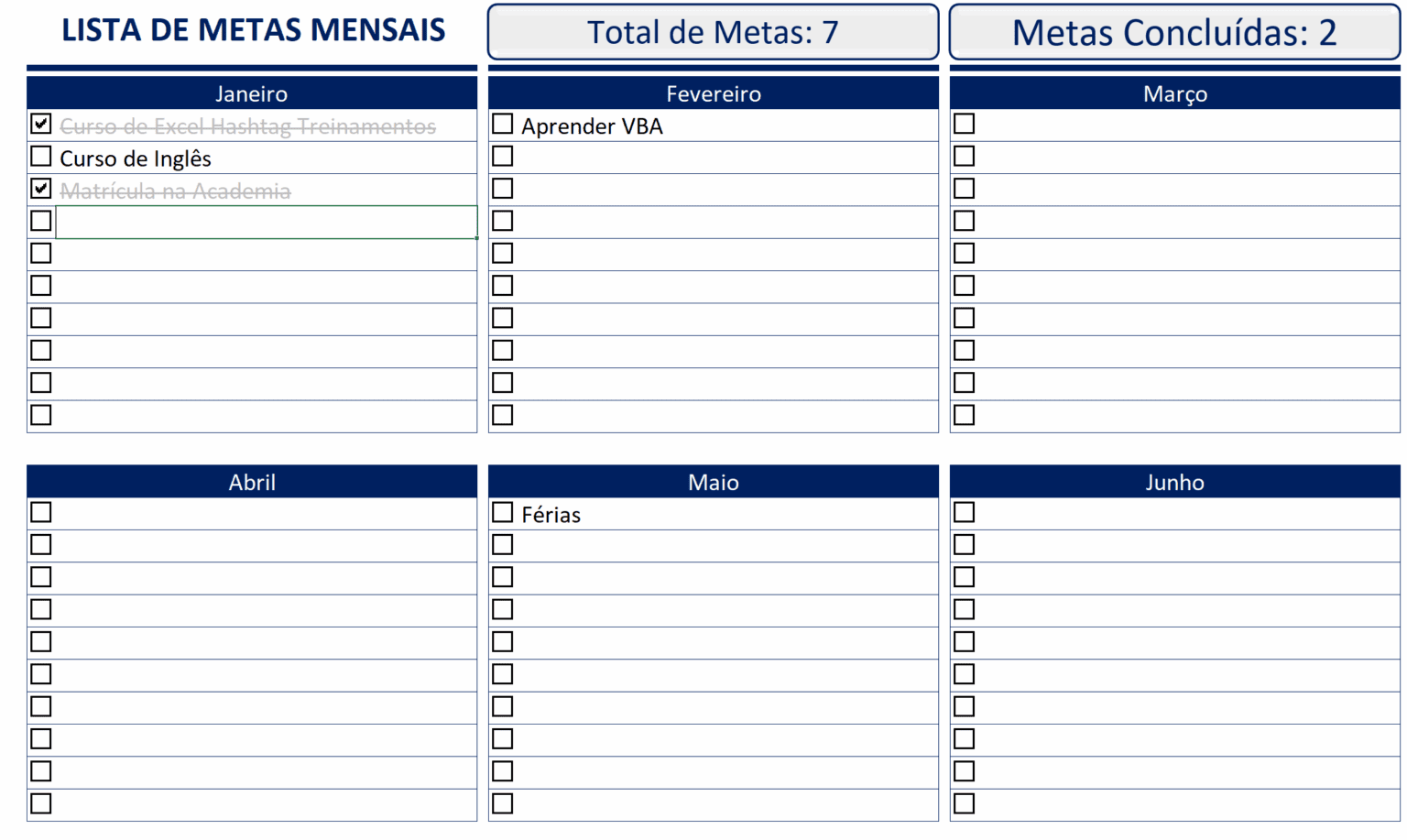Screen dimensions: 1407x840
Task: Toggle the top checkbox in Junho
Action: [x=964, y=511]
